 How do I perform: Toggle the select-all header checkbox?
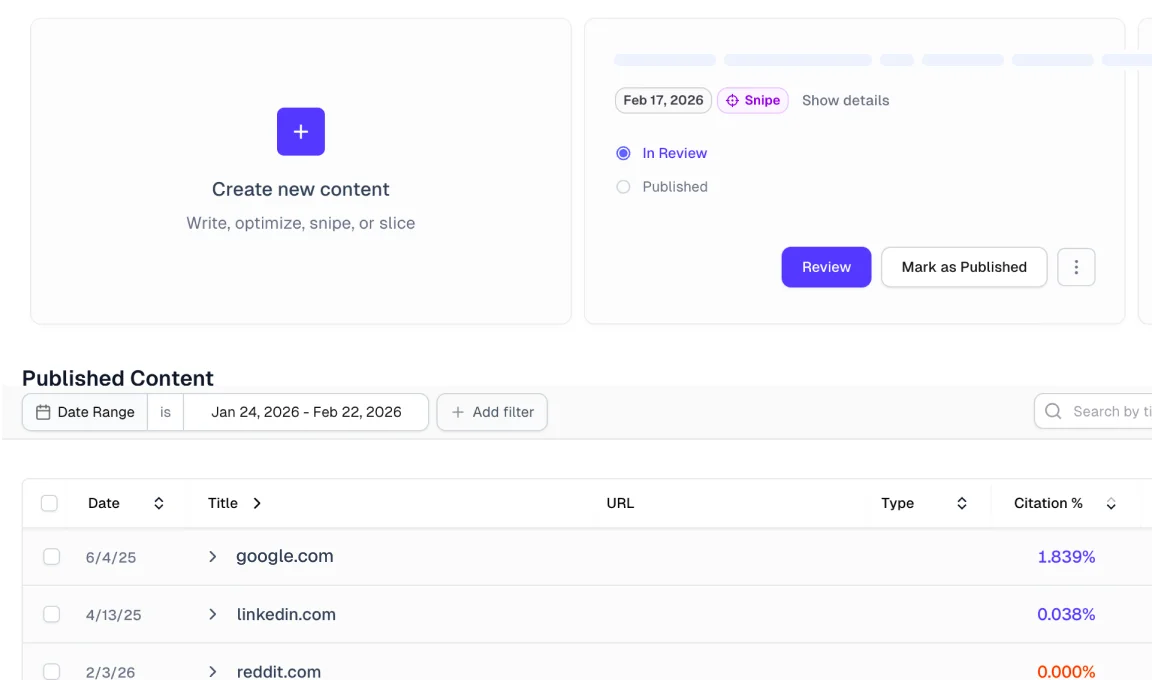tap(49, 503)
